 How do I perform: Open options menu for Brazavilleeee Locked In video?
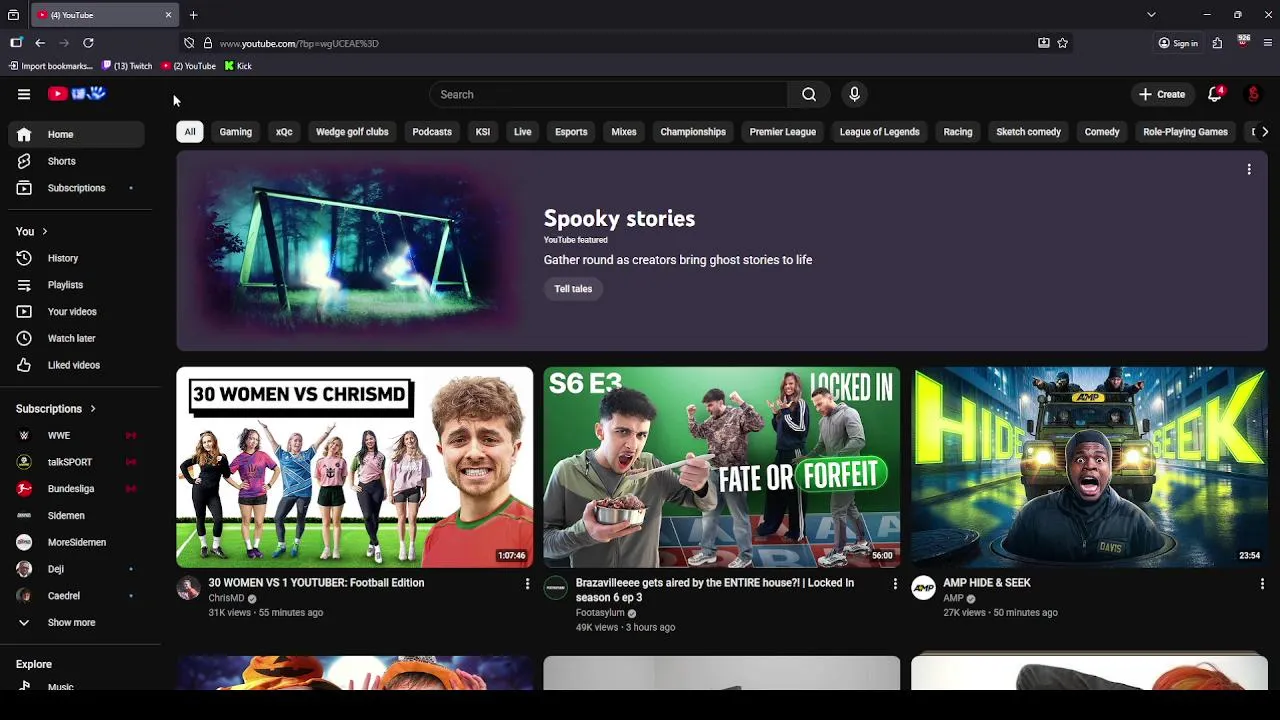coord(894,584)
